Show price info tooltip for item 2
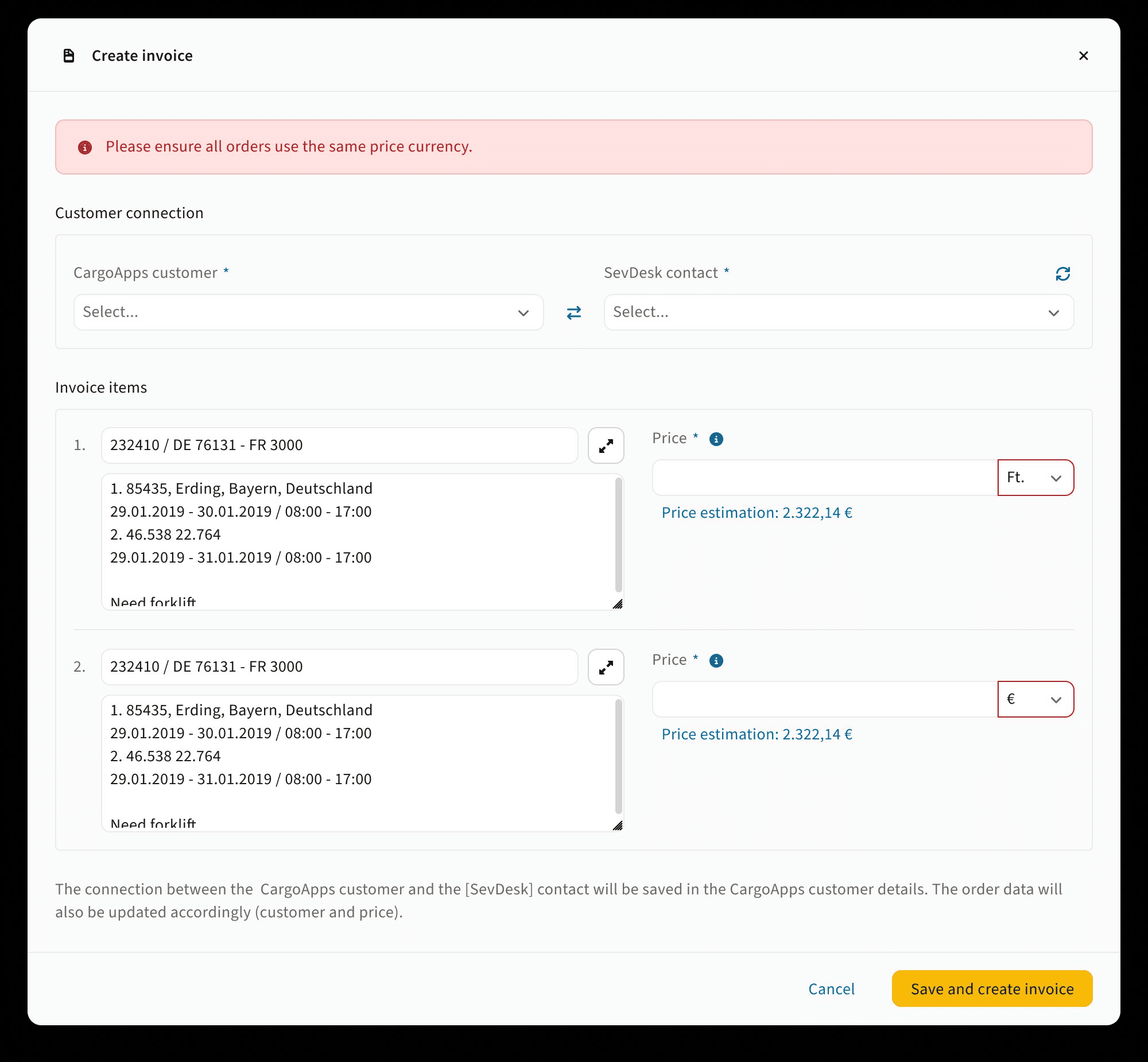Viewport: 1148px width, 1062px height. coord(716,661)
